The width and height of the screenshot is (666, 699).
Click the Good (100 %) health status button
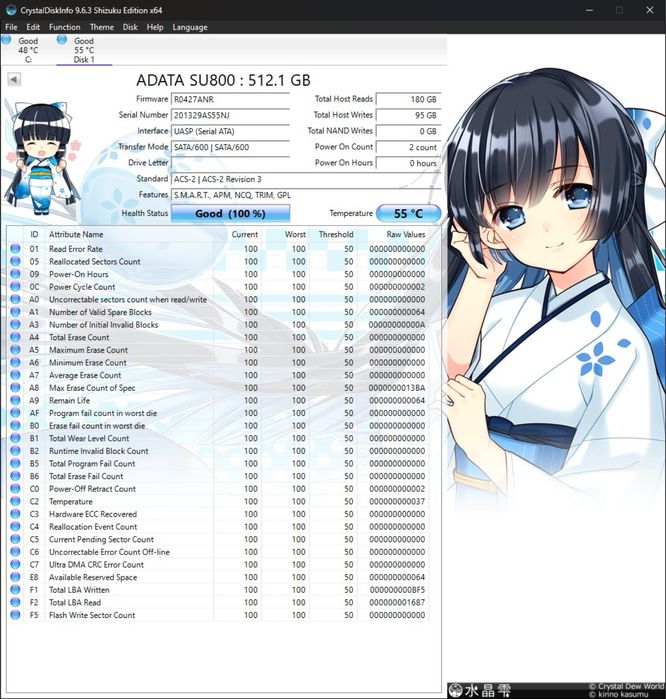point(230,214)
